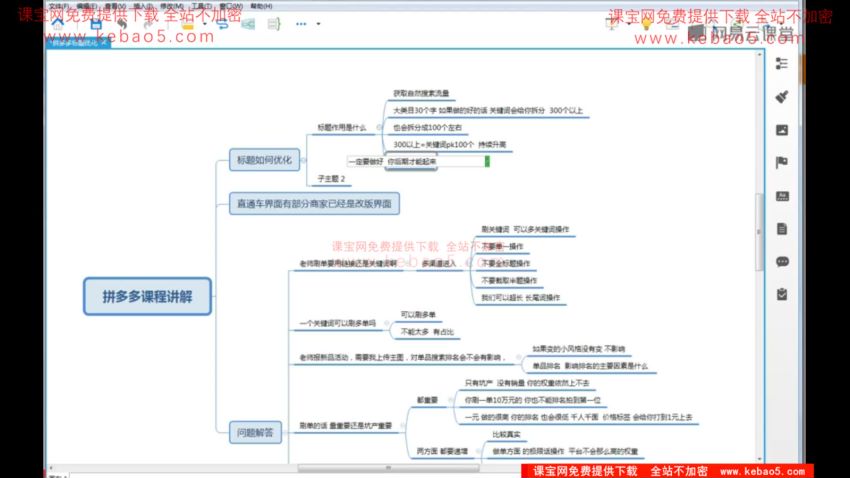
Task: Open the dropdown arrow beside the three-dots icon
Action: [318, 24]
